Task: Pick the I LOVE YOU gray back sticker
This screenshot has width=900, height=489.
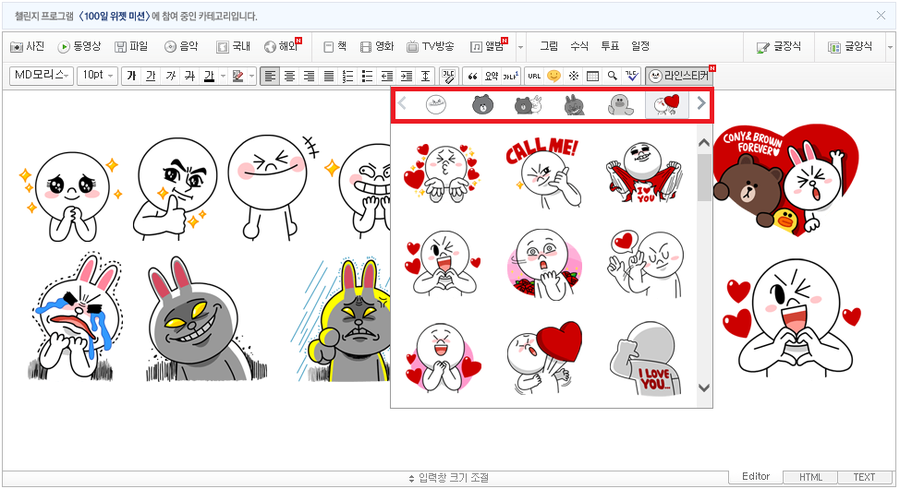Action: click(645, 359)
